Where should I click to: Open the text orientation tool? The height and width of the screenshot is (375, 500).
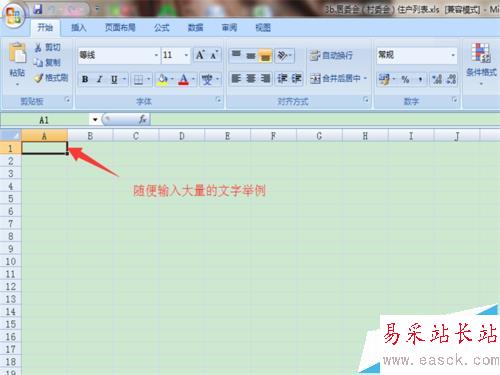[x=282, y=55]
